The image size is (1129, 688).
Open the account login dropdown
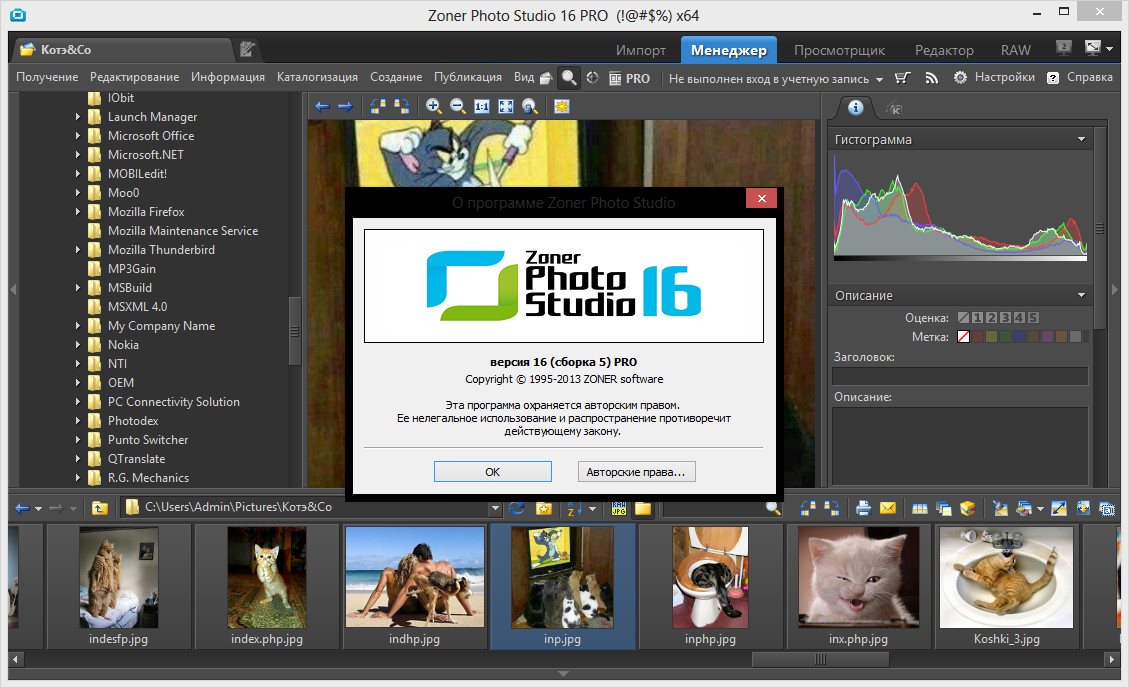[x=879, y=79]
